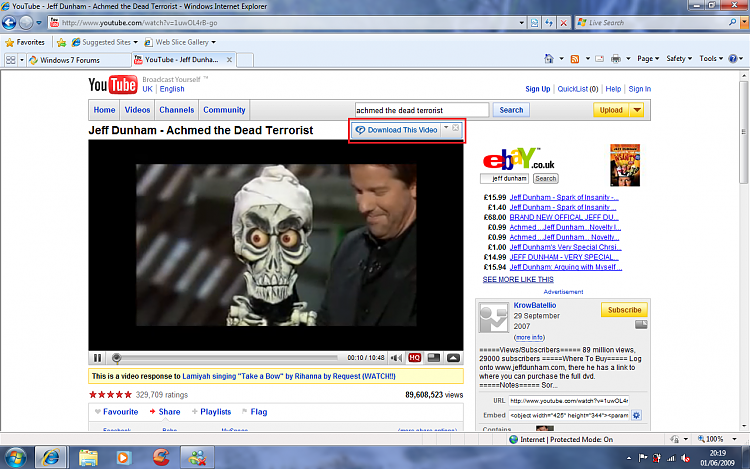Click the Live Search magnifier icon
This screenshot has height=469, width=750.
tap(732, 22)
